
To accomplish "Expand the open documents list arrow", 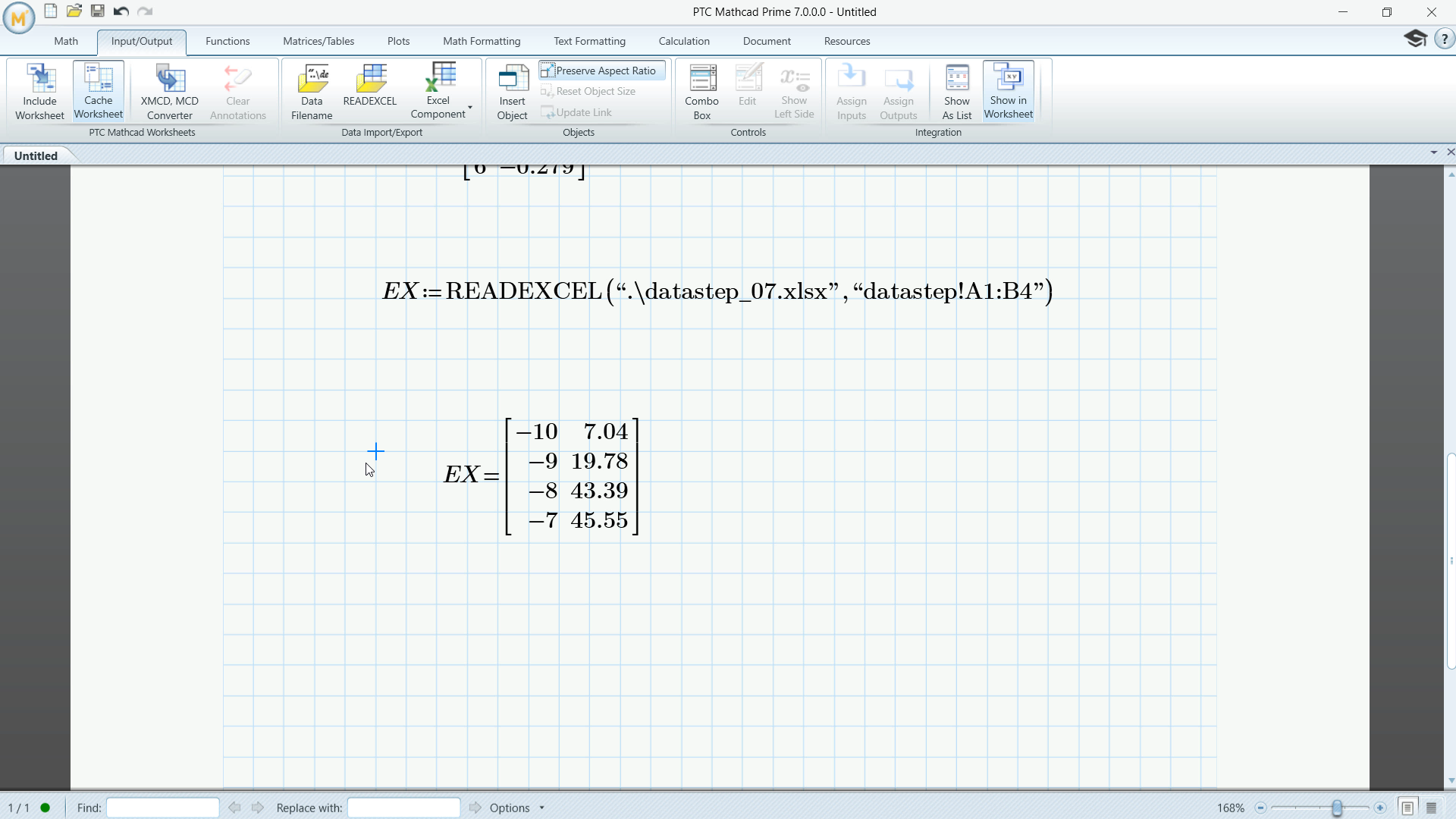I will point(1434,152).
